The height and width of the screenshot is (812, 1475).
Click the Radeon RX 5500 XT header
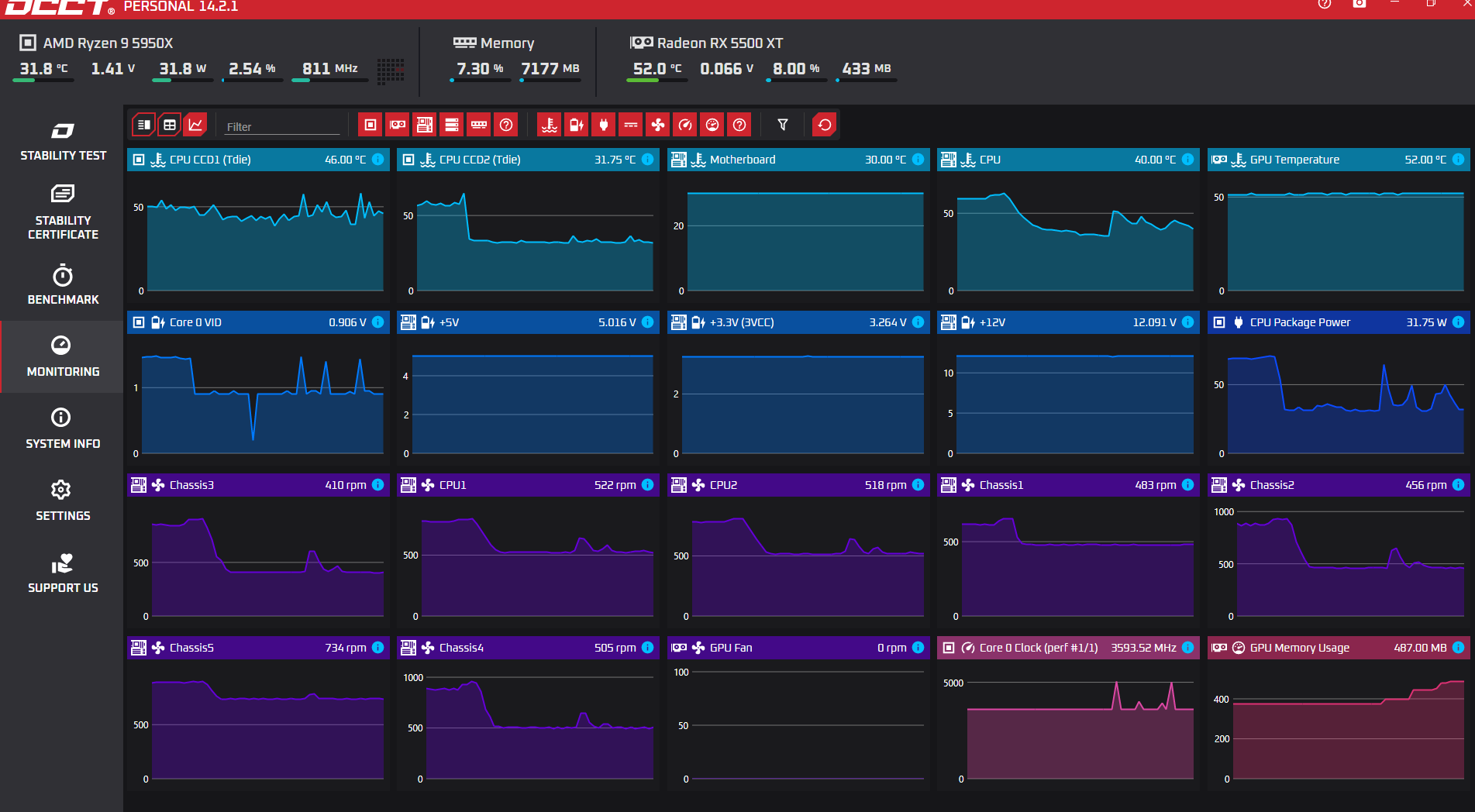coord(707,43)
